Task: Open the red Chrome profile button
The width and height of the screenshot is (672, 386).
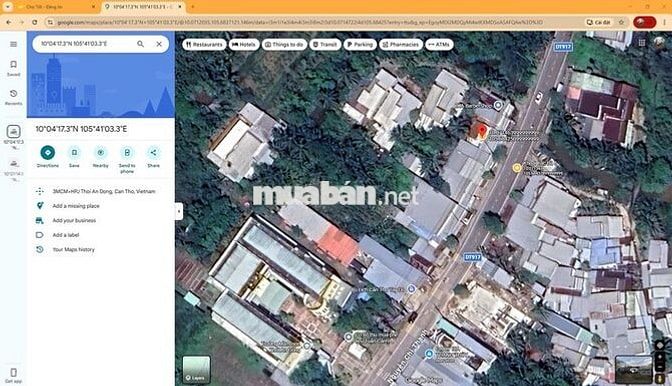Action: 645,22
